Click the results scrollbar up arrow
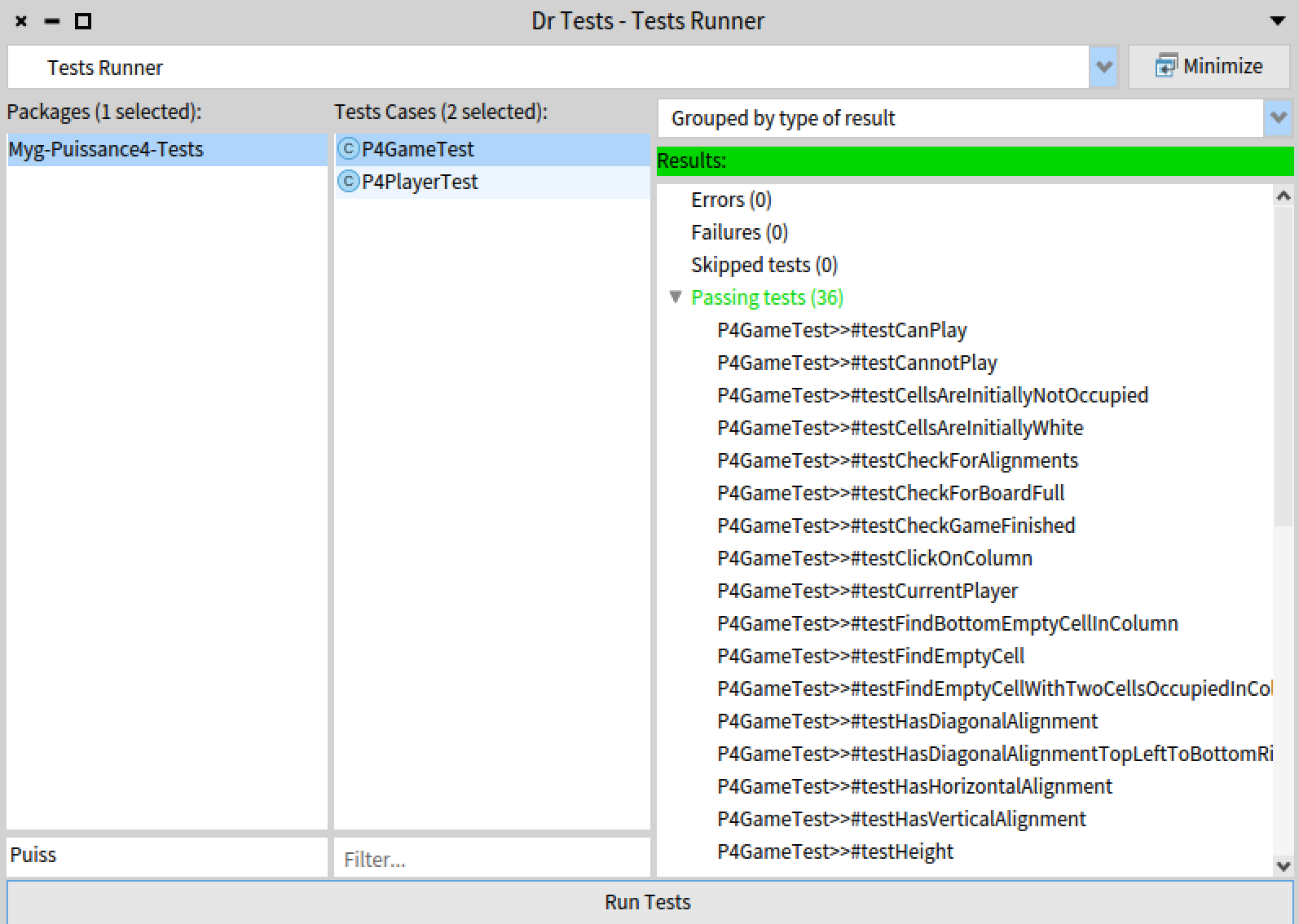This screenshot has width=1299, height=924. (1284, 196)
